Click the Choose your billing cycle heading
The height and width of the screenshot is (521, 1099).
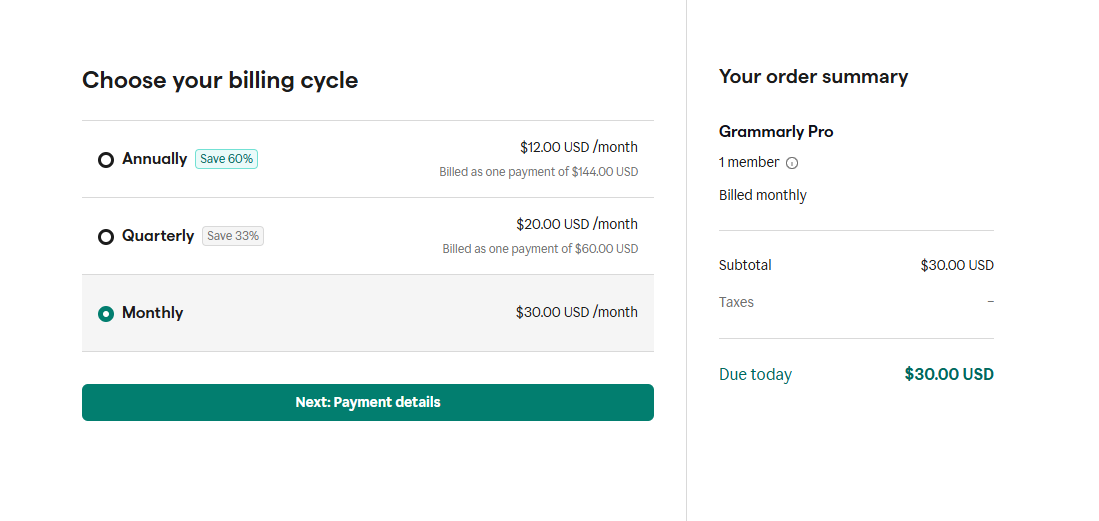pos(220,81)
